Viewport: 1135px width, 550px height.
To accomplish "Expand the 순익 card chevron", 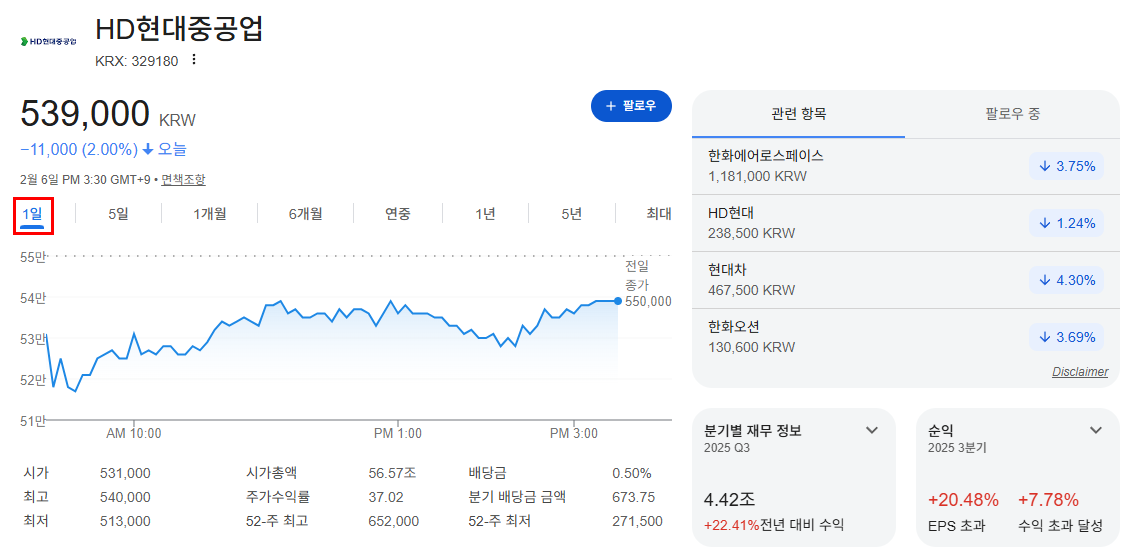I will 1096,431.
